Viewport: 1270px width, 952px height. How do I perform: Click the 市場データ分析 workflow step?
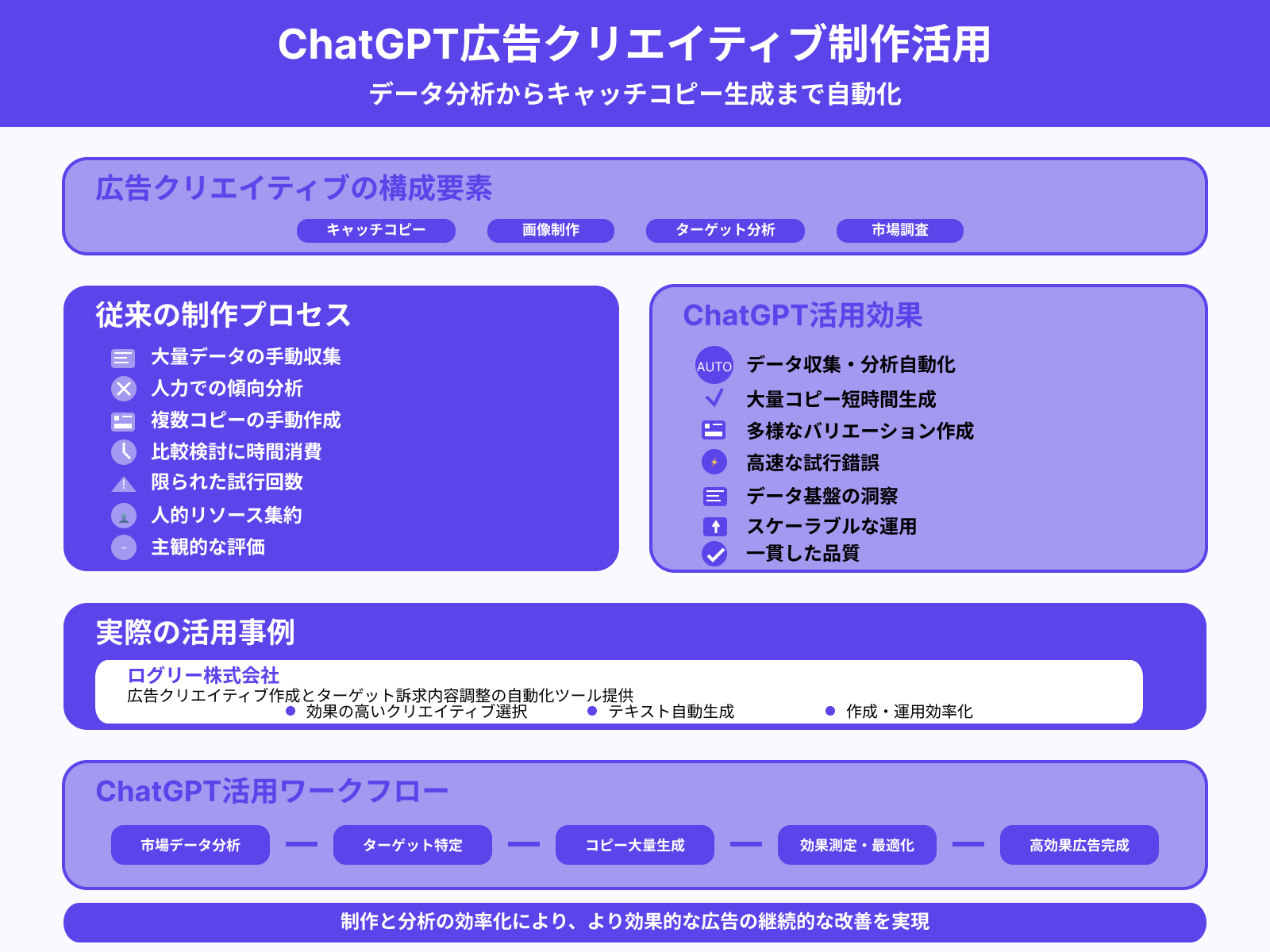(x=190, y=845)
